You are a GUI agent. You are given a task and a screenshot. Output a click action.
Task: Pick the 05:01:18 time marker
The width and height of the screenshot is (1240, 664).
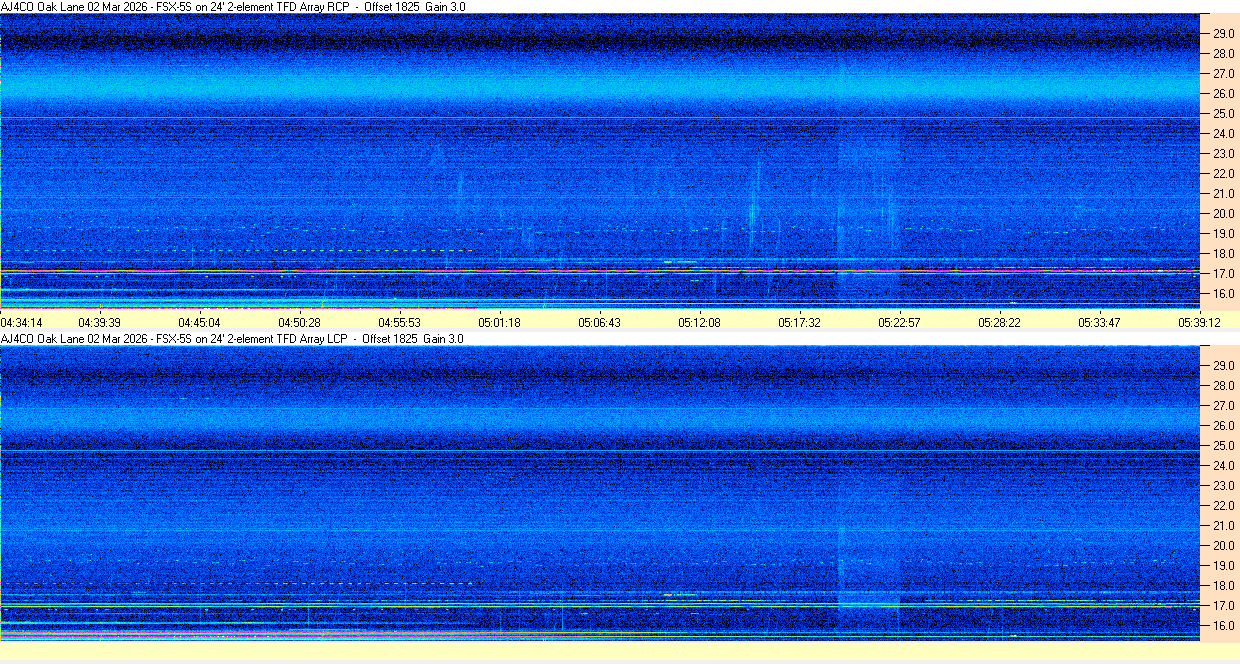pyautogui.click(x=499, y=322)
